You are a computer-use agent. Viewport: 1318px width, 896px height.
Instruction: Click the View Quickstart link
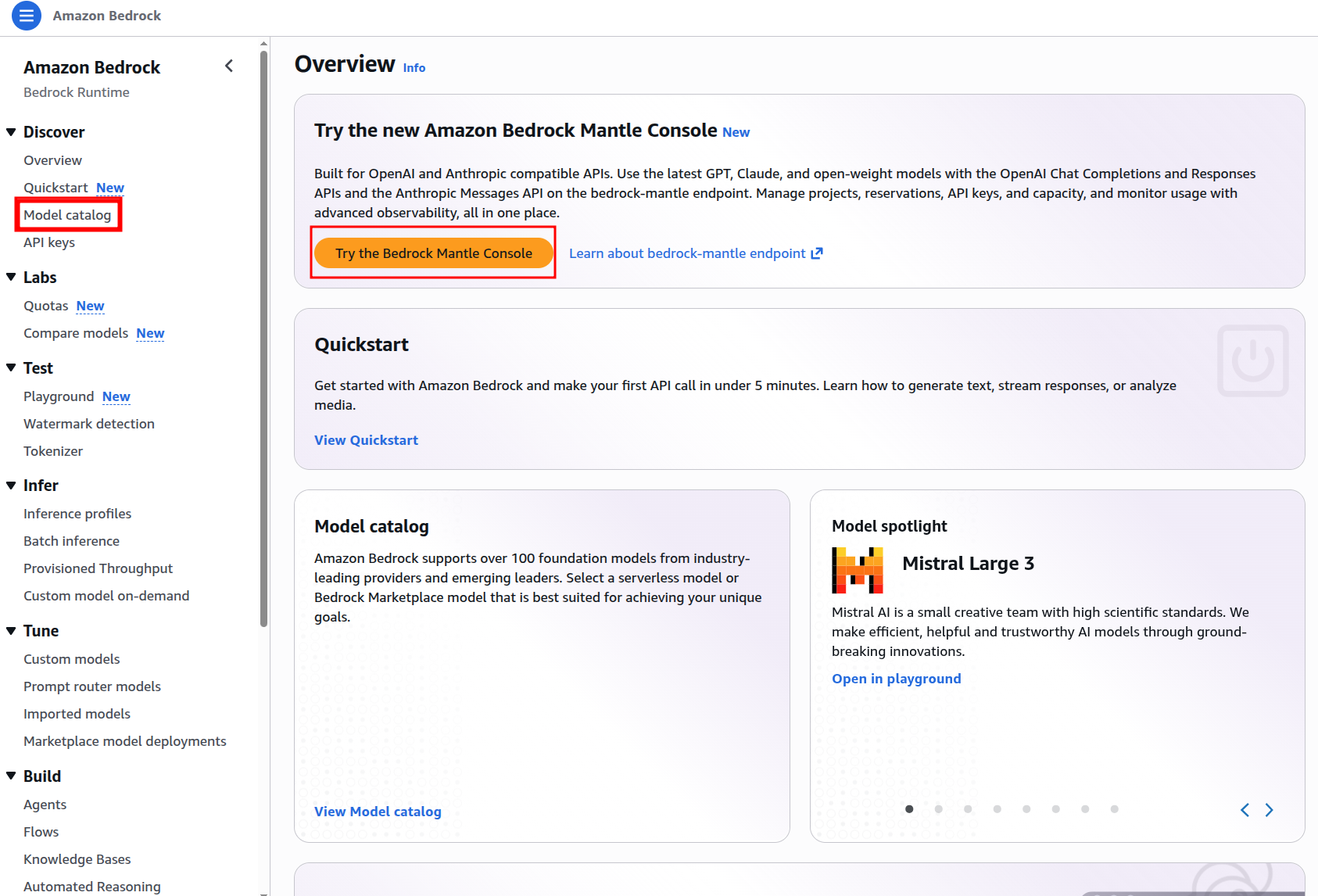pyautogui.click(x=366, y=440)
